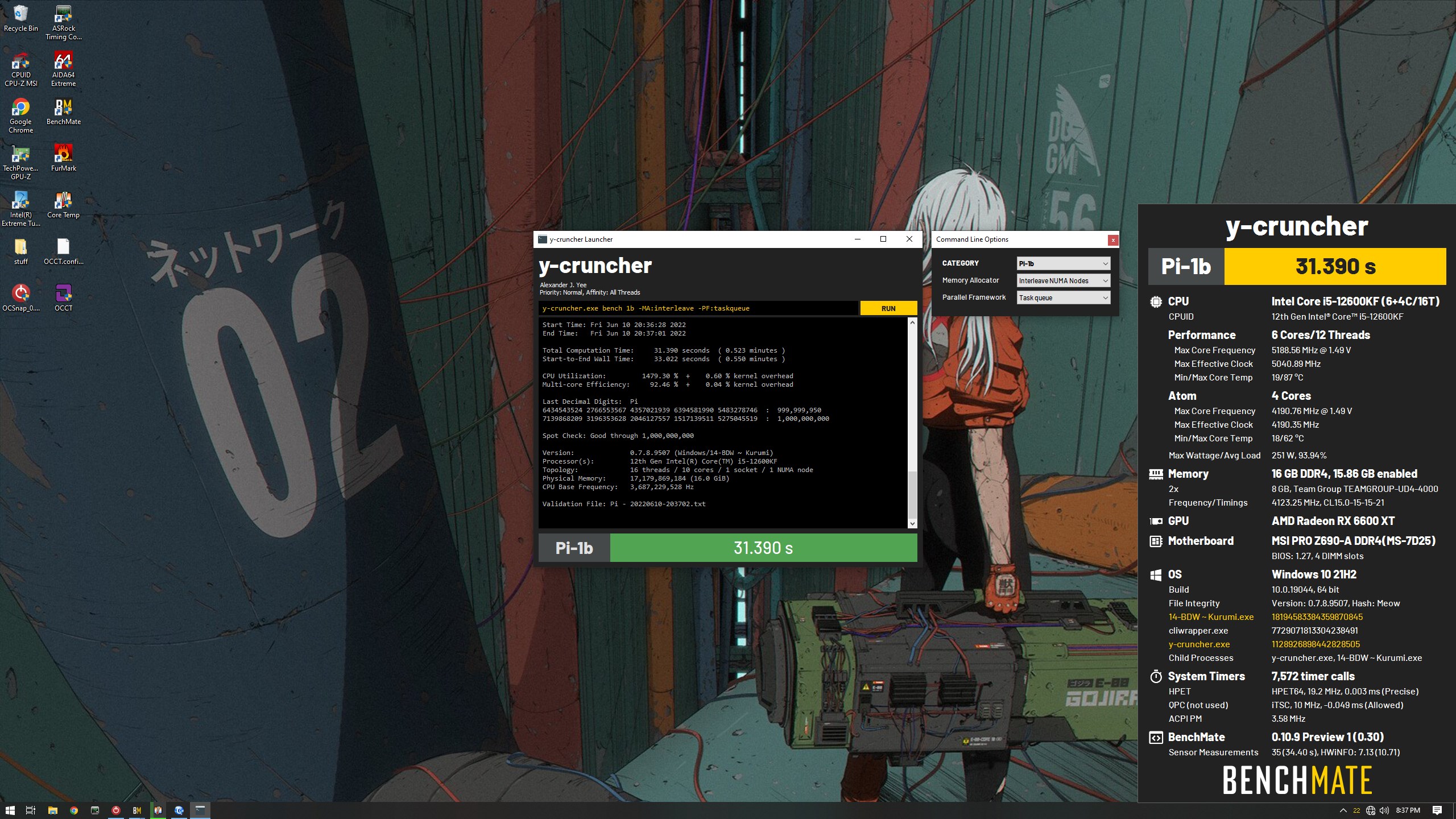This screenshot has height=819, width=1456.
Task: Open the network status tray icon
Action: pyautogui.click(x=1371, y=810)
